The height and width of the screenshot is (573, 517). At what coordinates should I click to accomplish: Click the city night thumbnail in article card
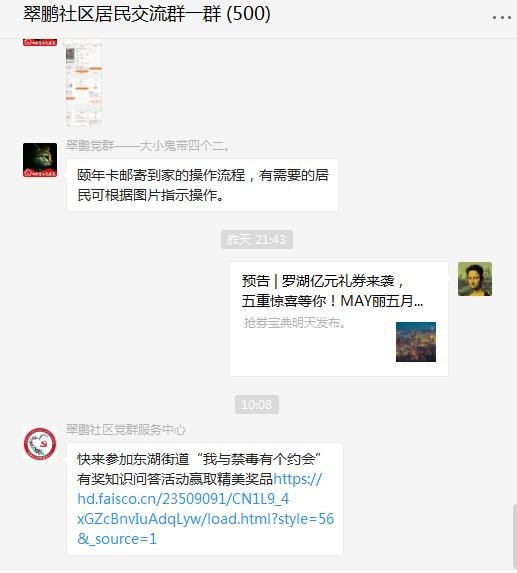(416, 342)
